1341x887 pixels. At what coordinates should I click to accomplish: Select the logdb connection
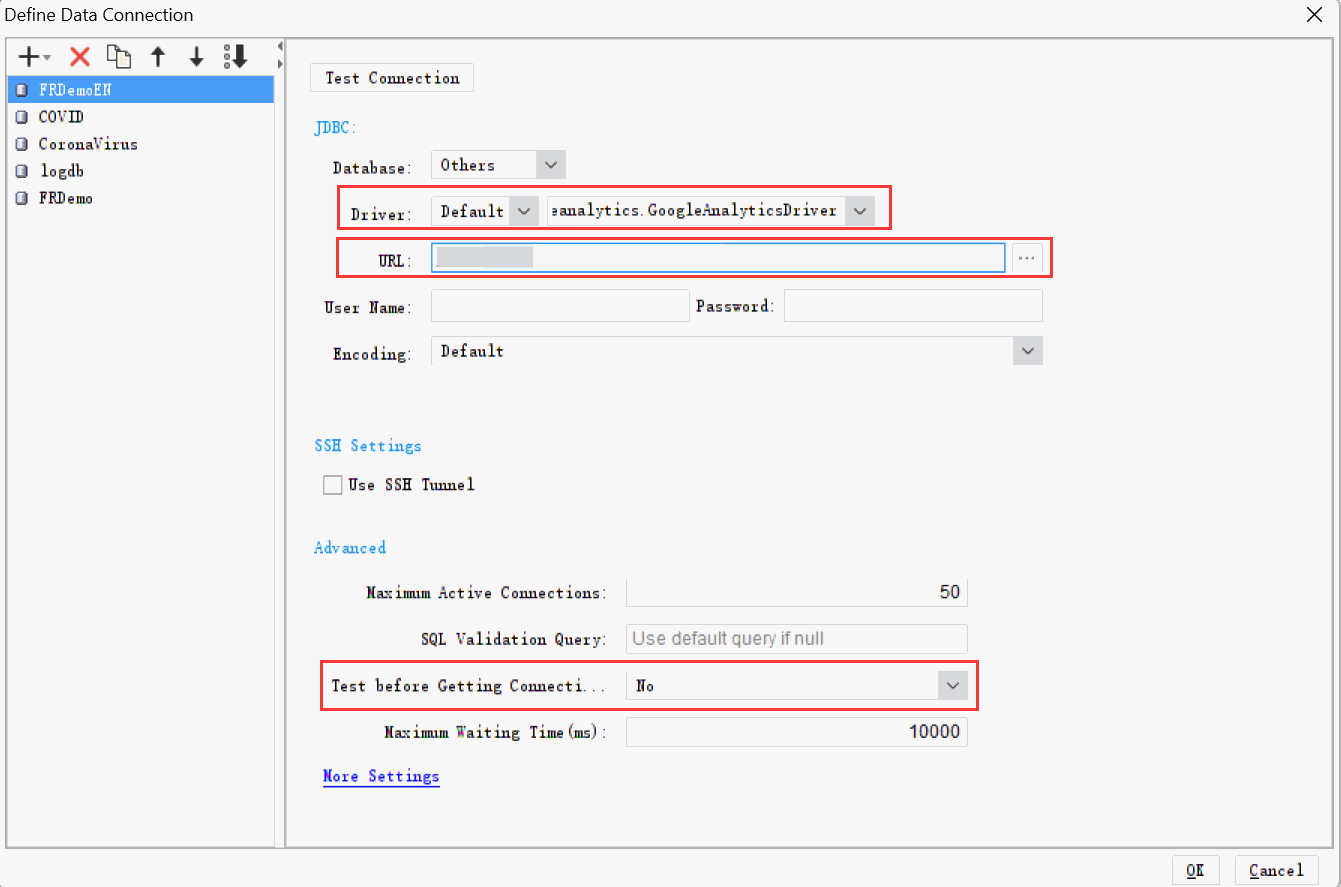tap(141, 171)
